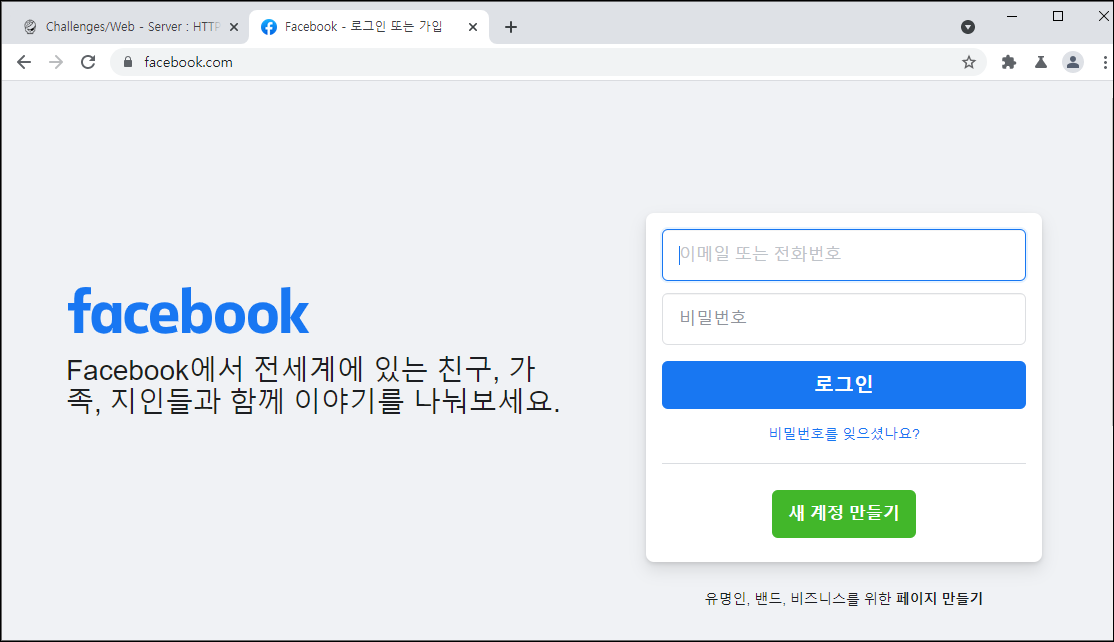
Task: Open a new tab with plus button
Action: point(511,27)
